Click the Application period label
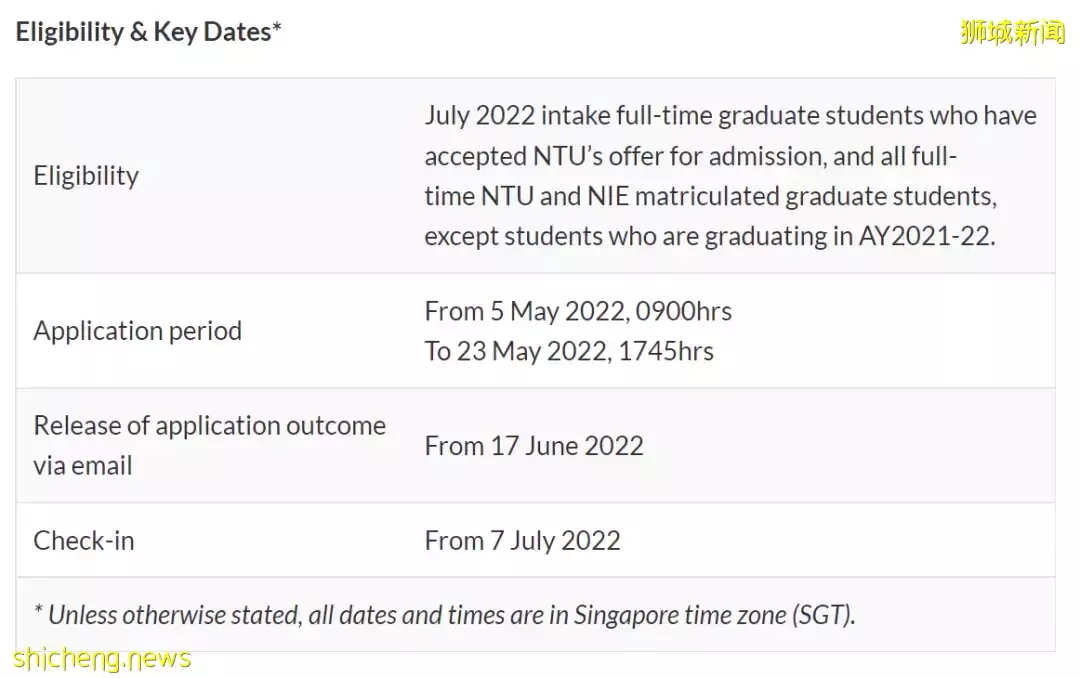Viewport: 1080px width, 678px height. point(138,331)
